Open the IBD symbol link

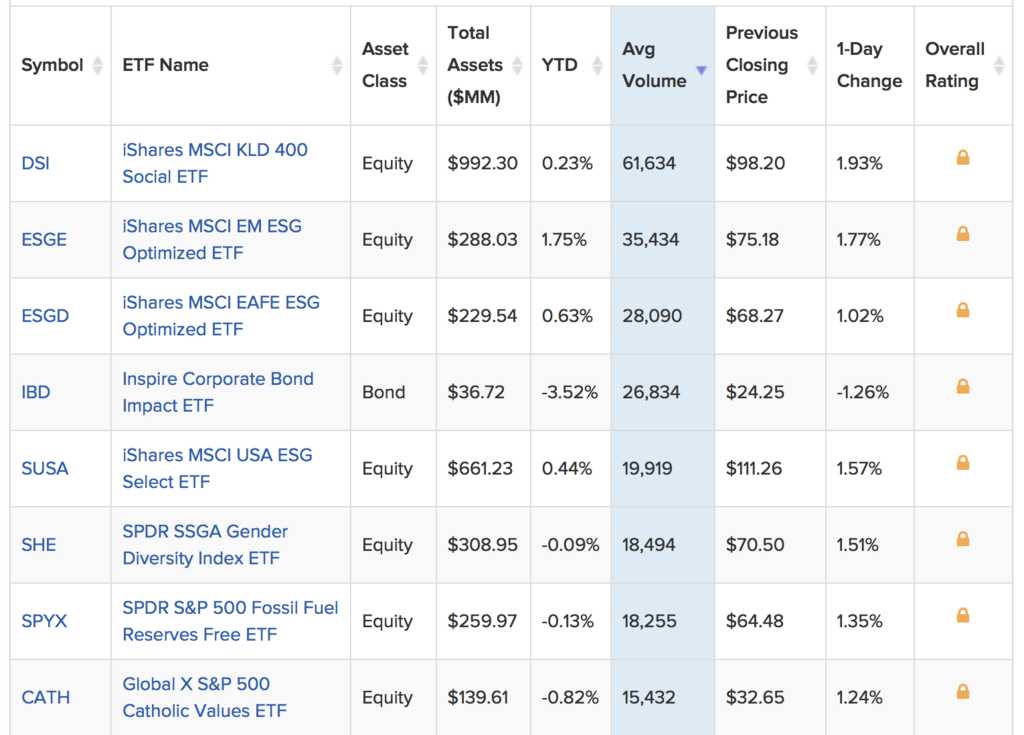[35, 393]
